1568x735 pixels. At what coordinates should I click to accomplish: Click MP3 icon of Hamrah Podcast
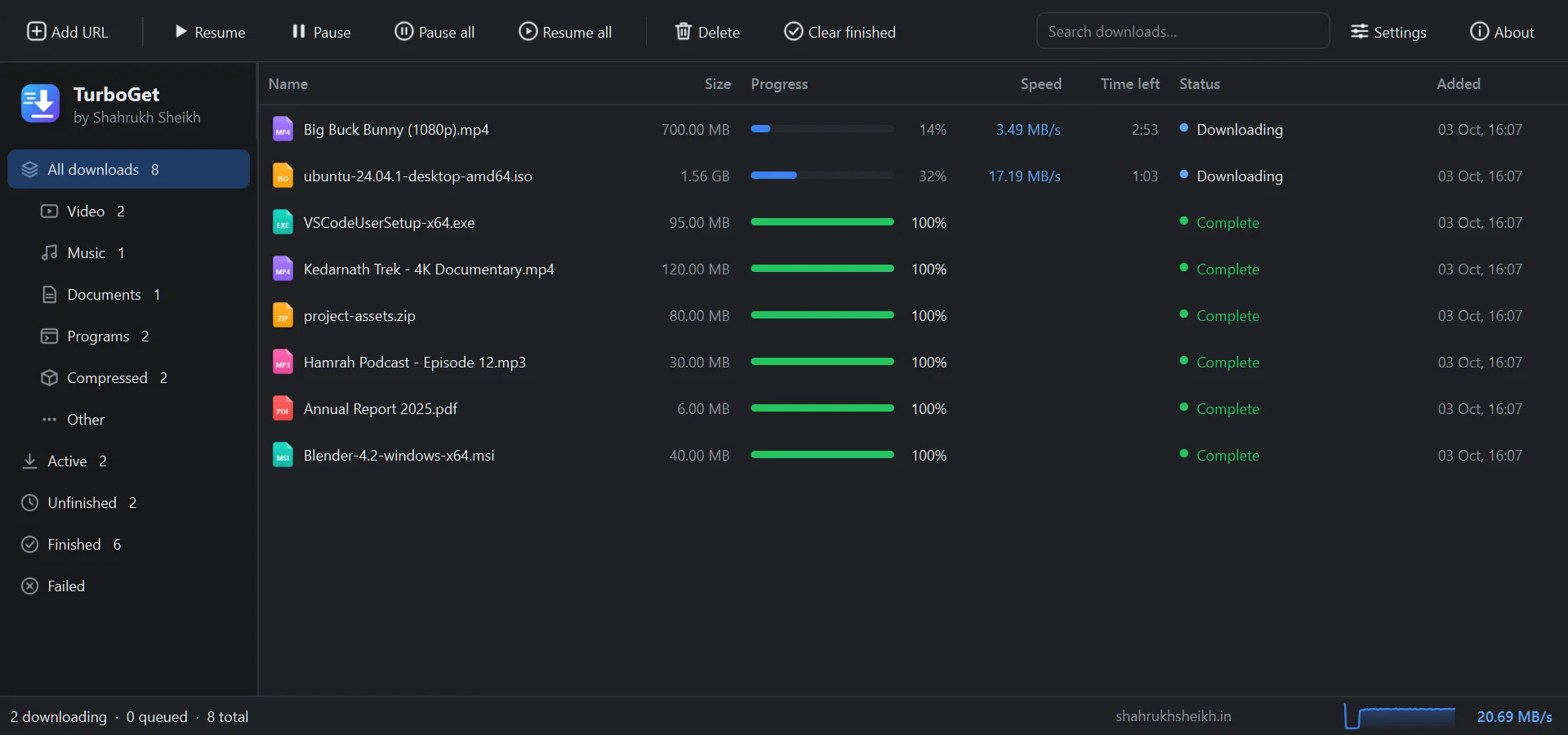(283, 362)
